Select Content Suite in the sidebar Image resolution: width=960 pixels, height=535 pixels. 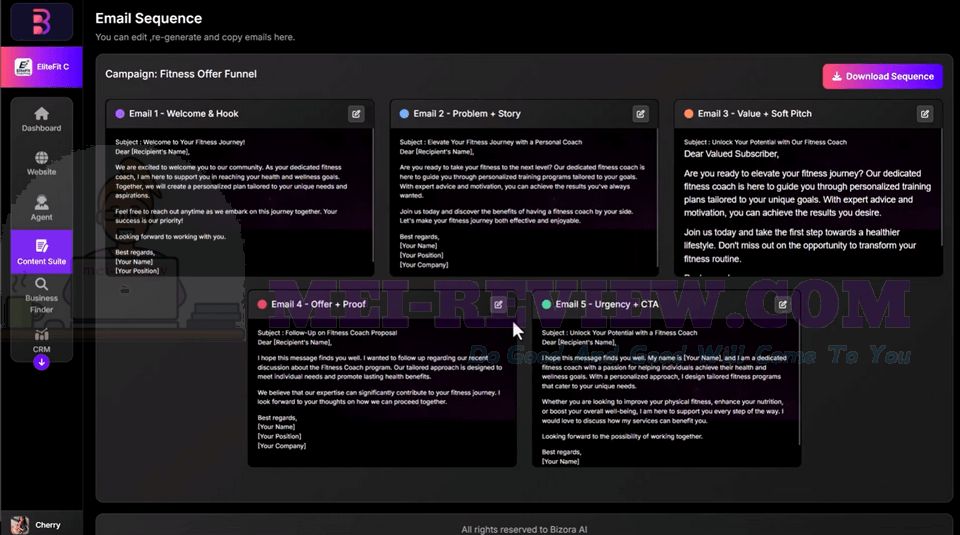[42, 252]
